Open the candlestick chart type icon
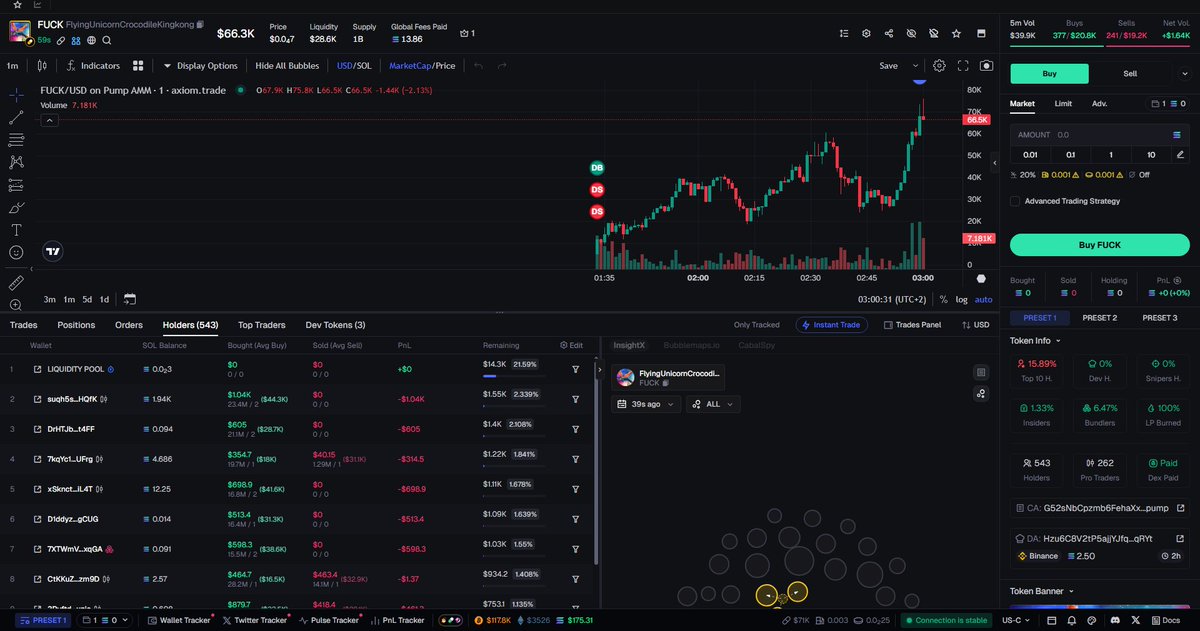Viewport: 1200px width, 631px height. tap(41, 66)
